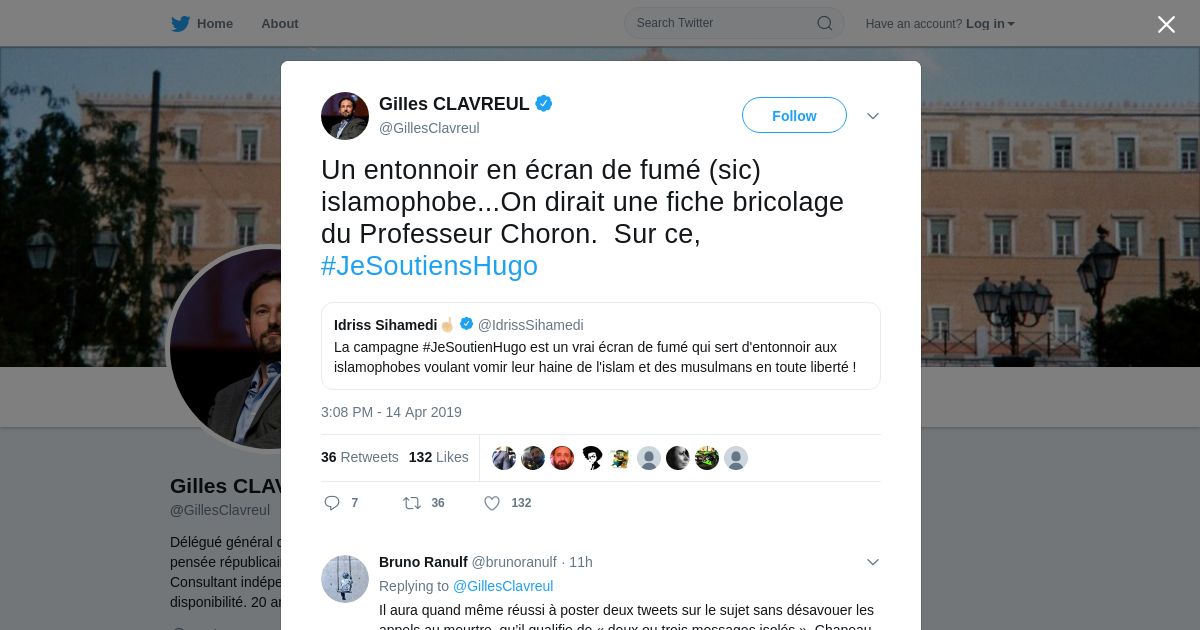View the 36 Retweets list
The image size is (1200, 630).
click(x=360, y=457)
